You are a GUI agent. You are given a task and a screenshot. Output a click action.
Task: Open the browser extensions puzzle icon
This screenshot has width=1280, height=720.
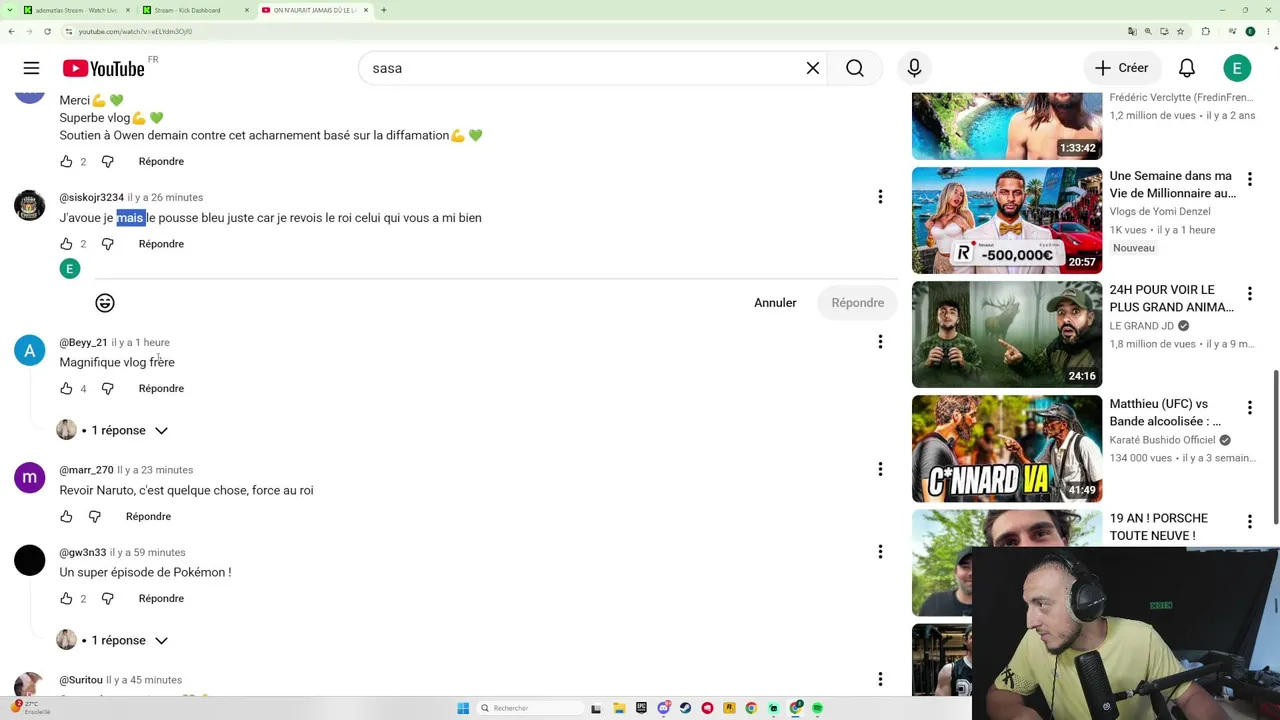[1206, 31]
